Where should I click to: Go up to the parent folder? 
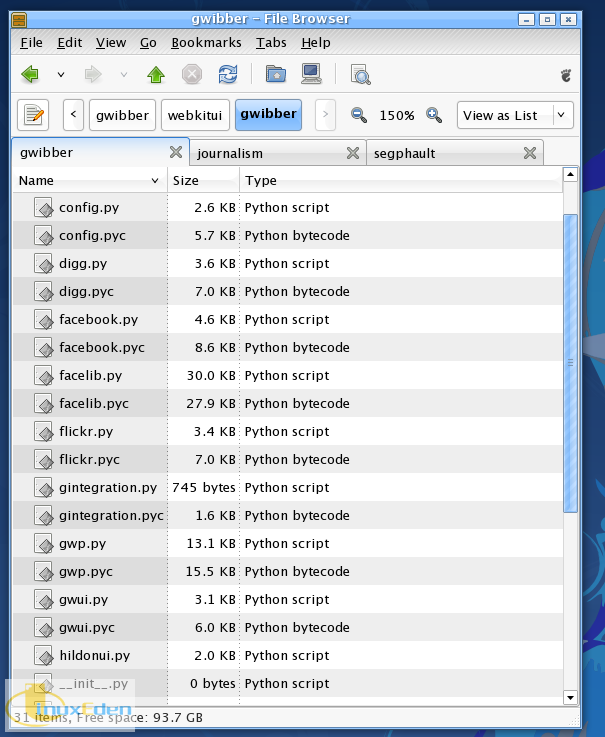[x=156, y=74]
